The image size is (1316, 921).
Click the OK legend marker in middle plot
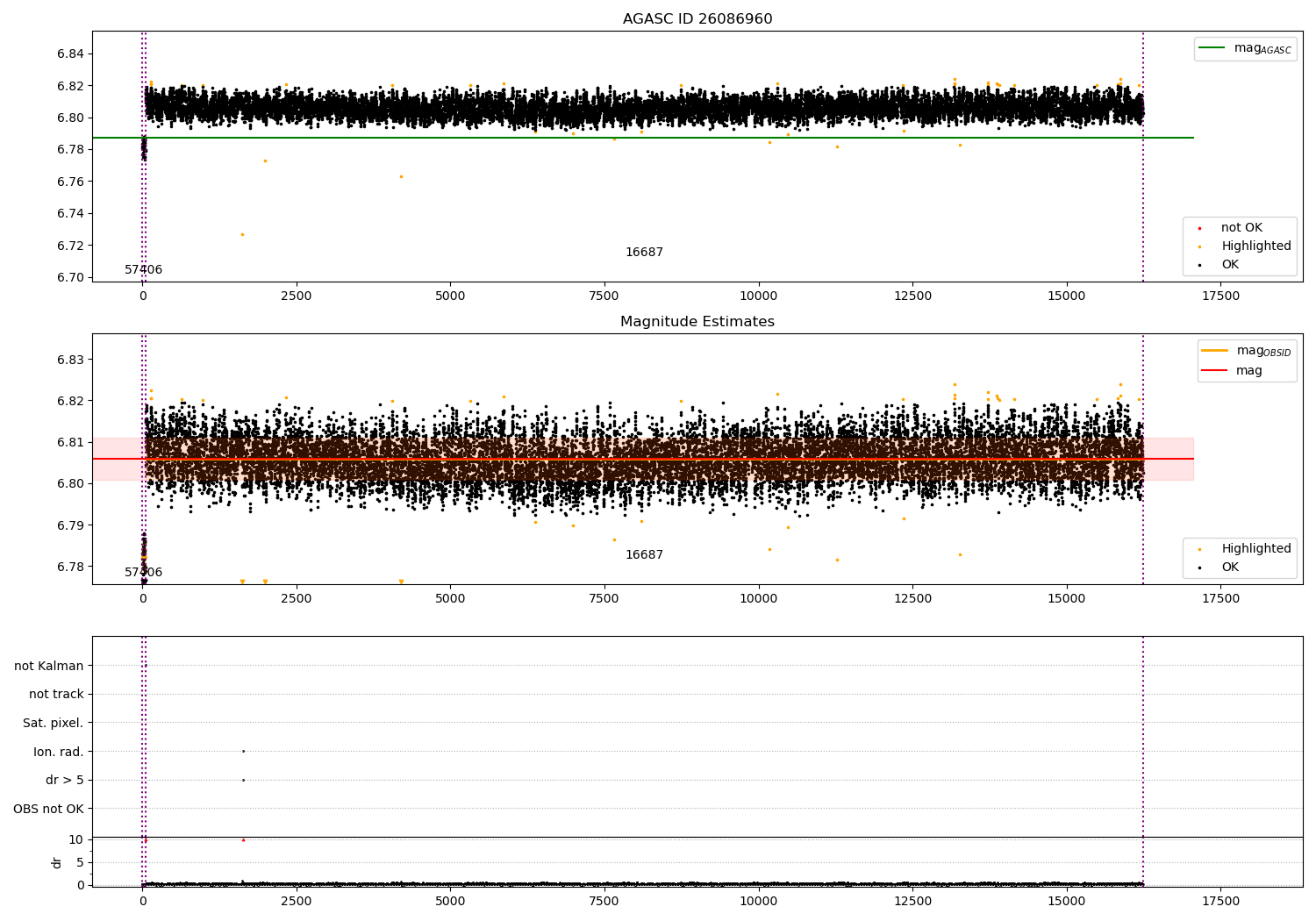click(x=1199, y=568)
